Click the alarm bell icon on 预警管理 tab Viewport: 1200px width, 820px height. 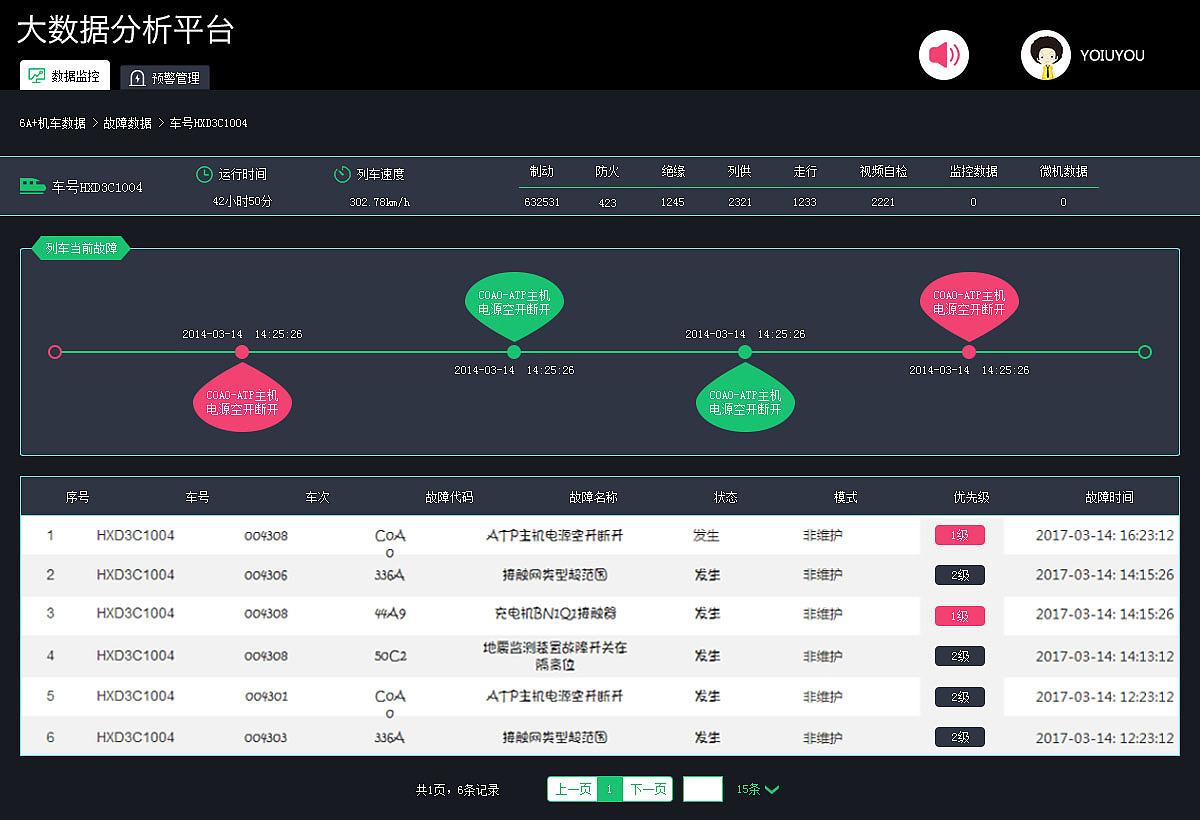[137, 77]
